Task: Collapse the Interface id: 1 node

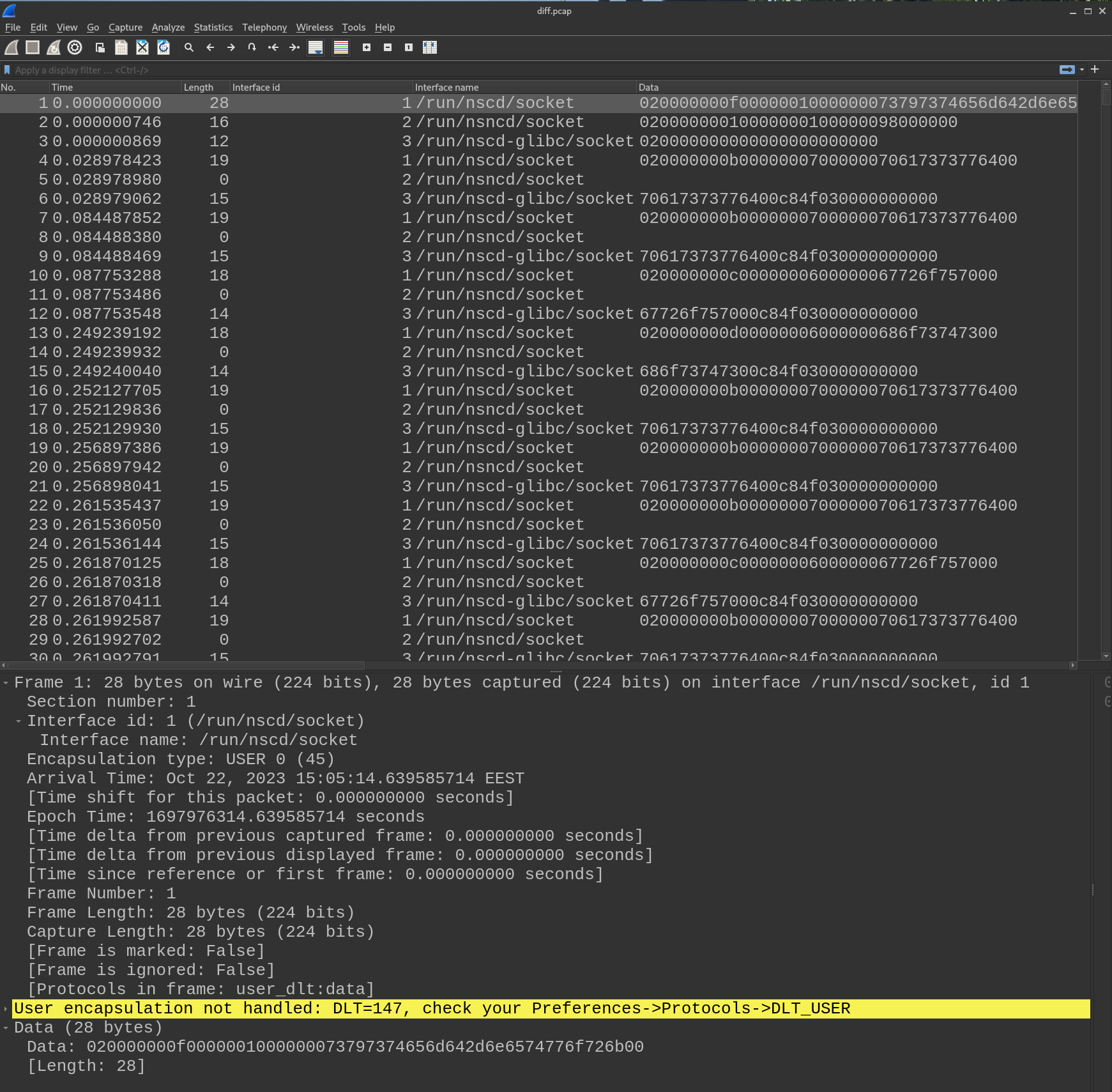Action: pos(19,721)
